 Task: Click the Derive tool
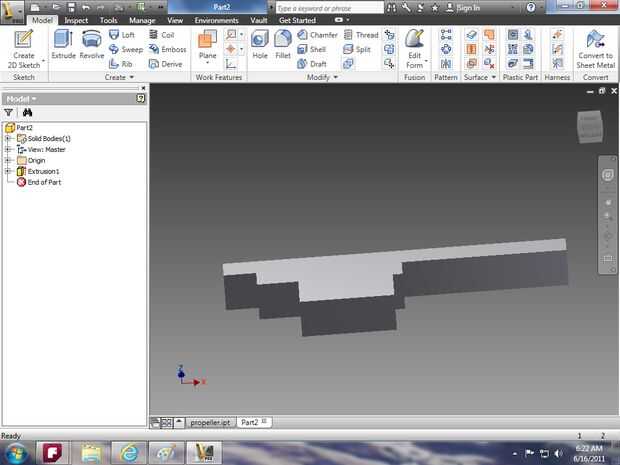(x=165, y=64)
